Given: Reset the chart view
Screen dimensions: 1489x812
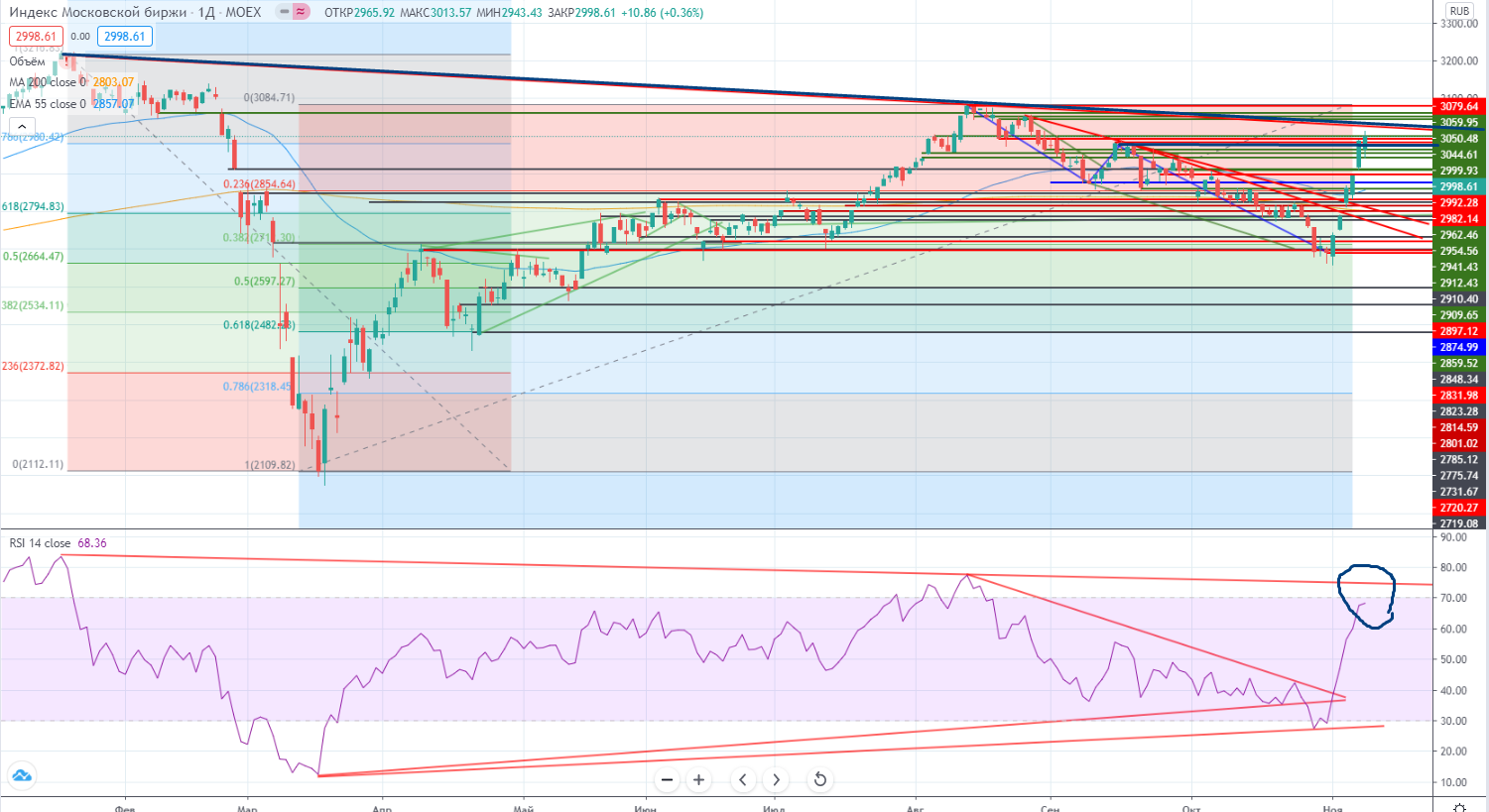Looking at the screenshot, I should pyautogui.click(x=819, y=779).
